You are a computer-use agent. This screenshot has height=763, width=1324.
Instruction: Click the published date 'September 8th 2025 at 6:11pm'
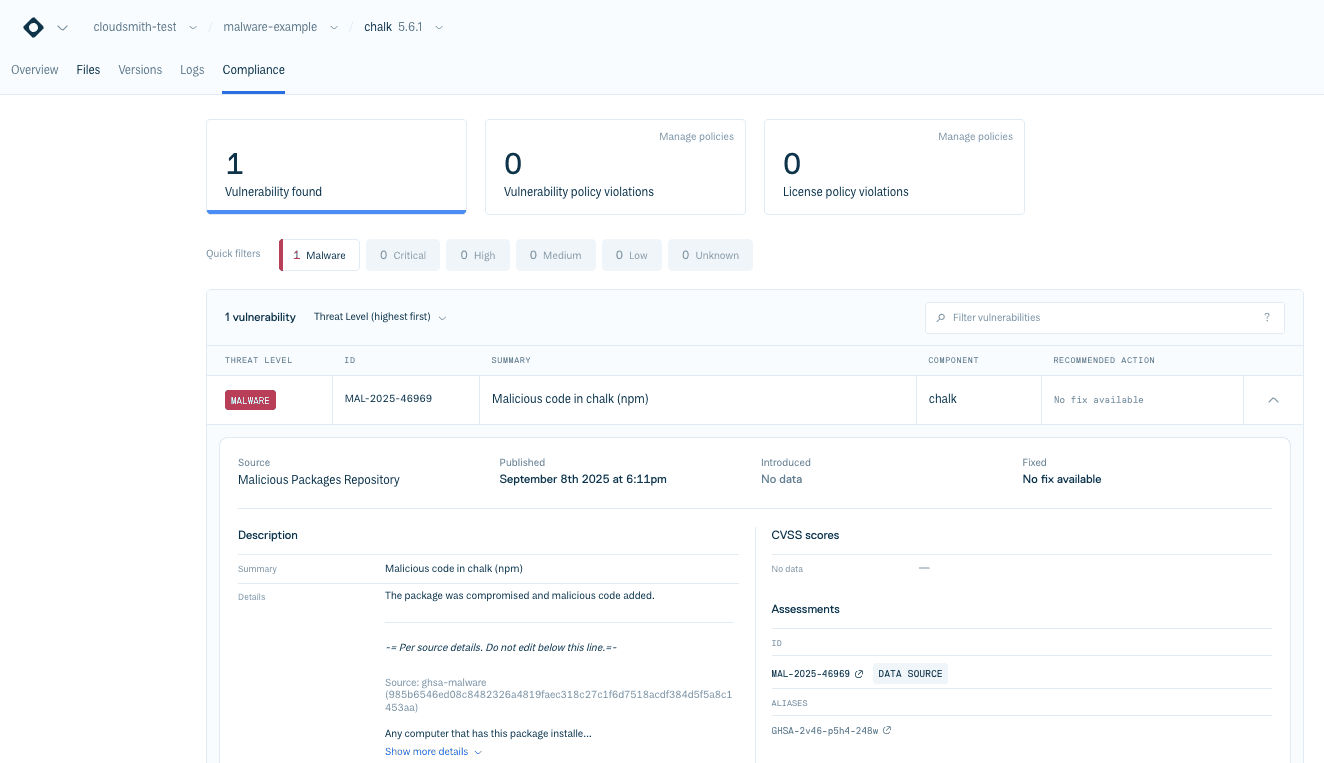[583, 479]
